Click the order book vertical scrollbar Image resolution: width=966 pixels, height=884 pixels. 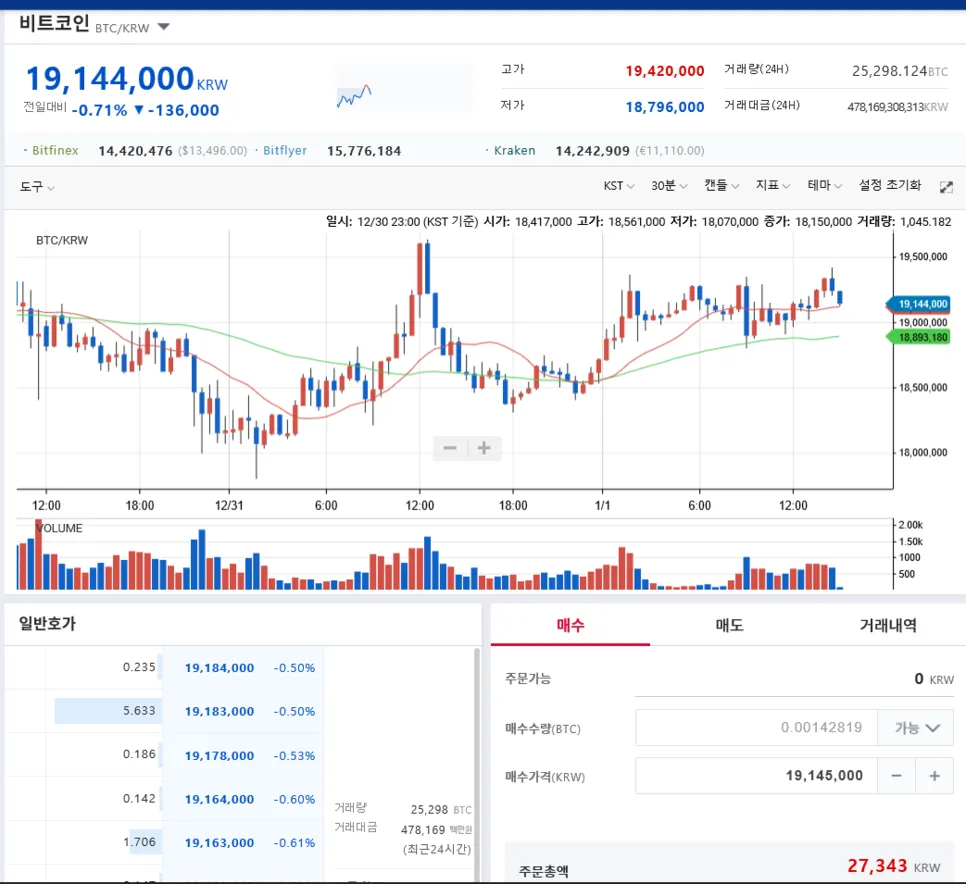(x=476, y=764)
